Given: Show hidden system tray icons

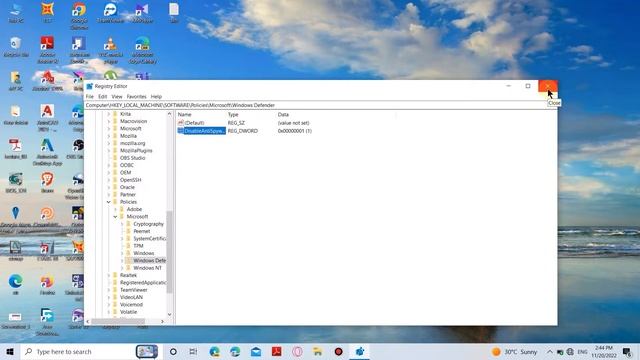Looking at the screenshot, I should (x=550, y=351).
